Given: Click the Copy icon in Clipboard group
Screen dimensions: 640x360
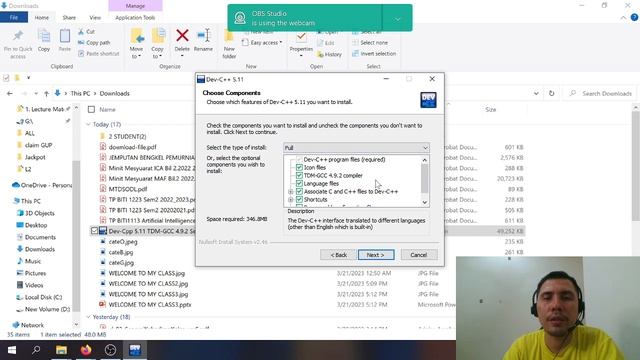Looking at the screenshot, I should pyautogui.click(x=44, y=37).
